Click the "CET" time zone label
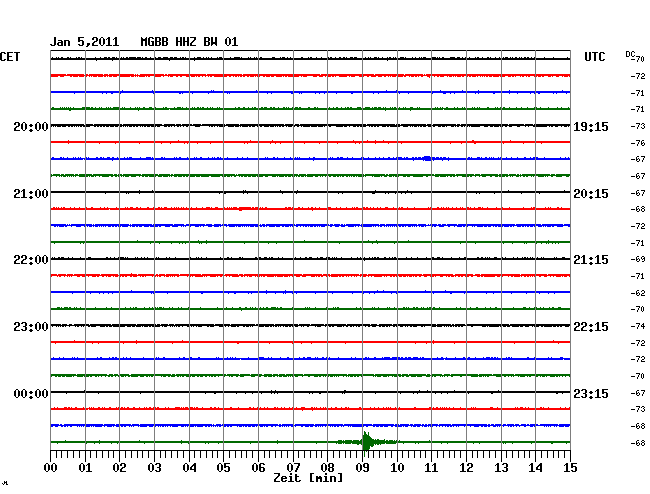 pos(10,57)
